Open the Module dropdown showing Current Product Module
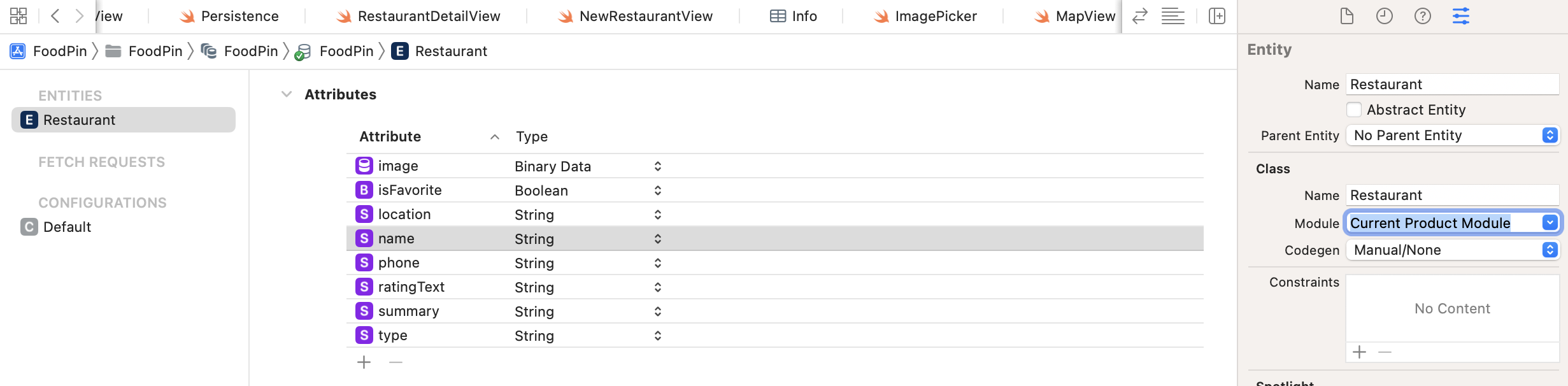 click(x=1550, y=222)
